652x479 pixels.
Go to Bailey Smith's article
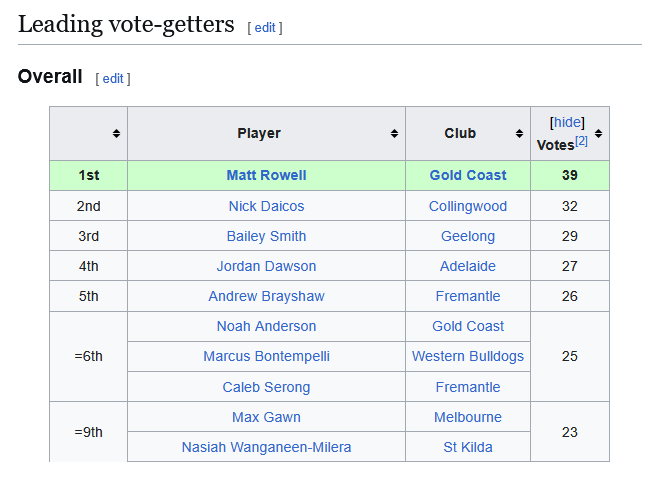[266, 236]
